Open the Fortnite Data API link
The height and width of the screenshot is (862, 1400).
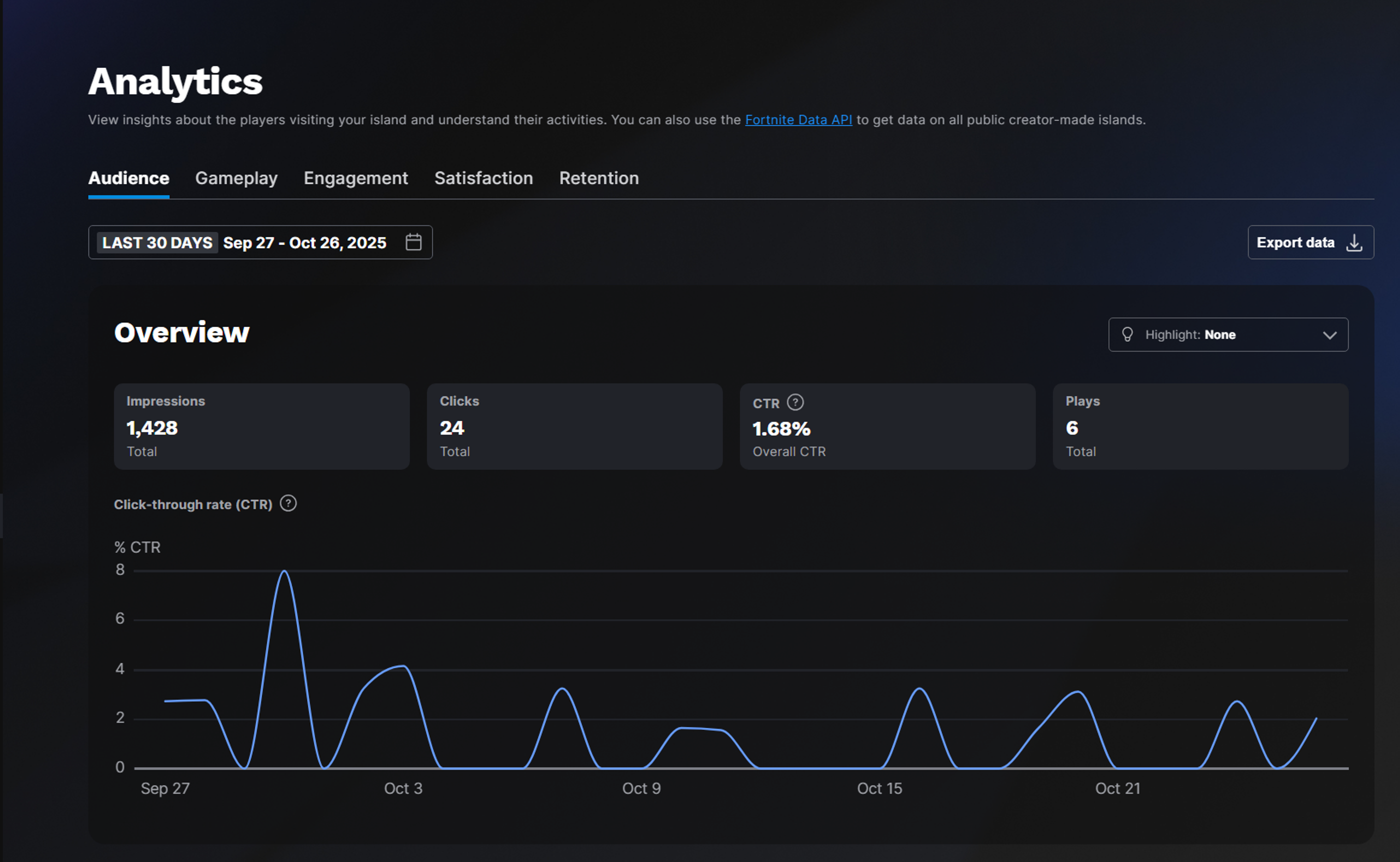(x=798, y=119)
